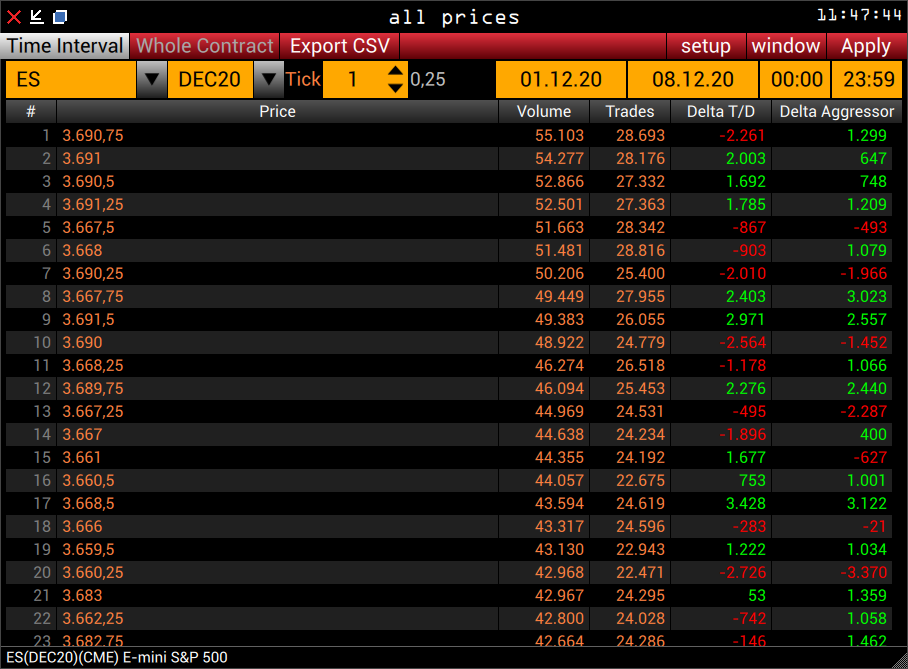The image size is (908, 669).
Task: Sort by the Volume column header
Action: click(544, 111)
